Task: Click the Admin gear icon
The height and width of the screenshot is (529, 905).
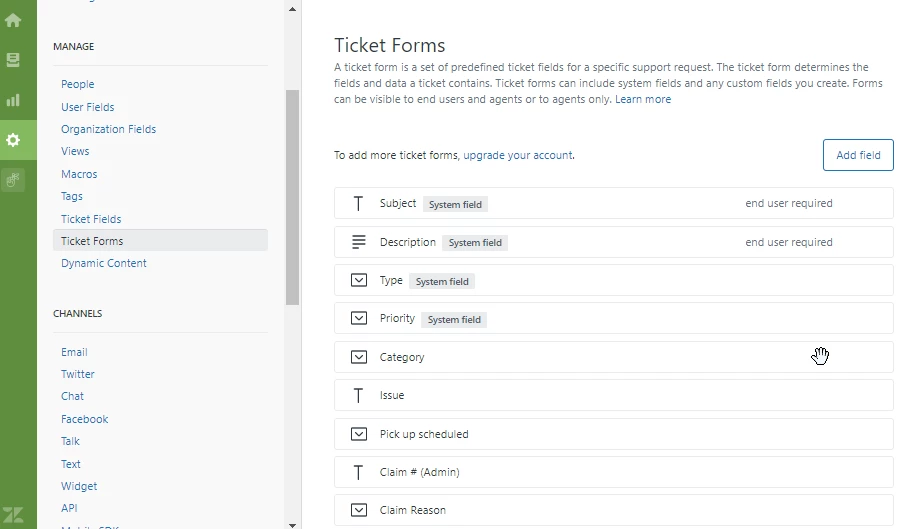Action: [13, 140]
